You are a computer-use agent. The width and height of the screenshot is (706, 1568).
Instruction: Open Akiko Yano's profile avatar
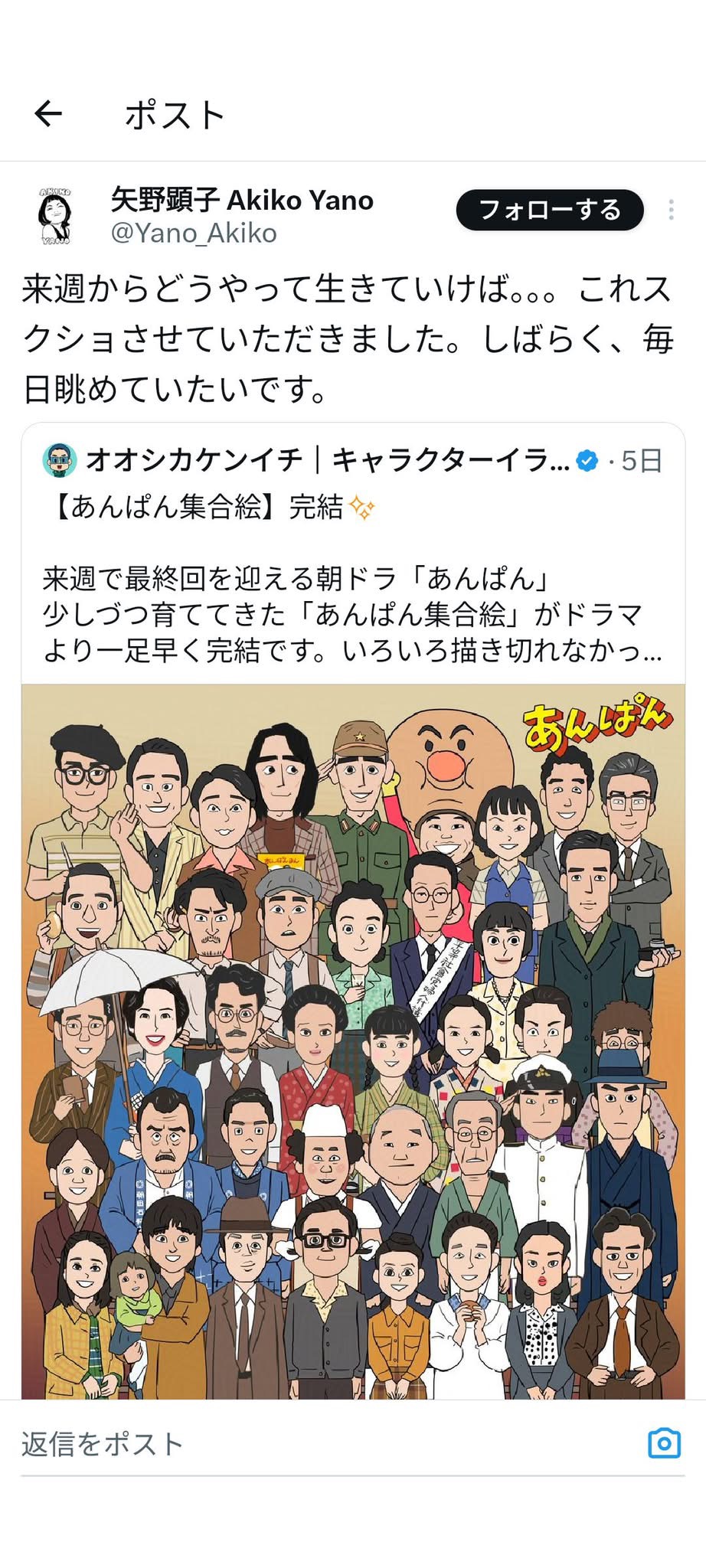click(x=55, y=217)
